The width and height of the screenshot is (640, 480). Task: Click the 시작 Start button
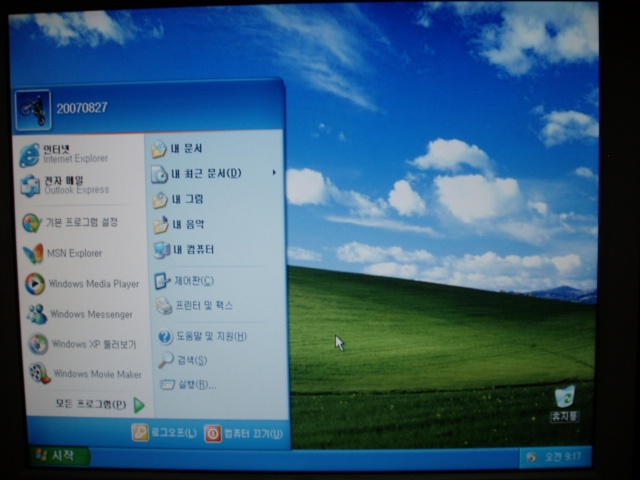(x=60, y=456)
